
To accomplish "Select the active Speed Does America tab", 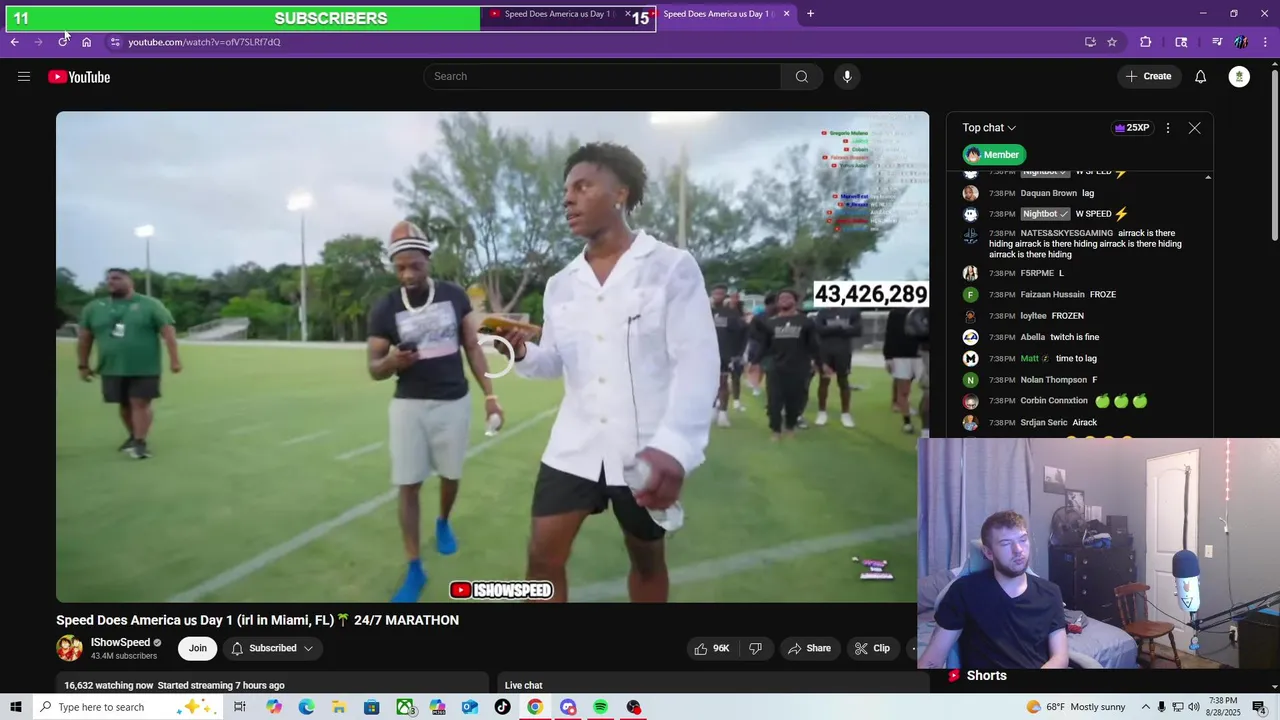I will pos(716,14).
